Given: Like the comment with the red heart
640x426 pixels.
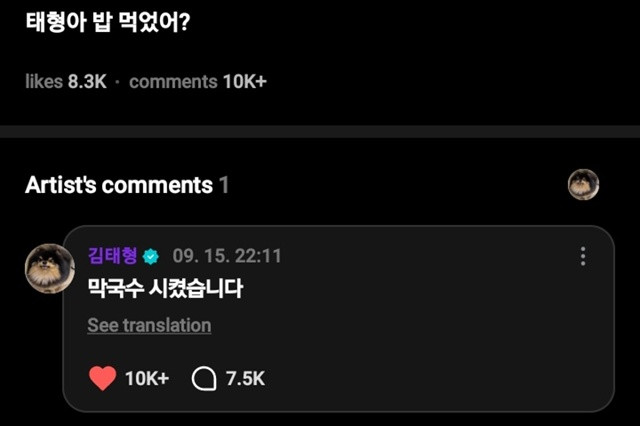Looking at the screenshot, I should click(x=103, y=378).
